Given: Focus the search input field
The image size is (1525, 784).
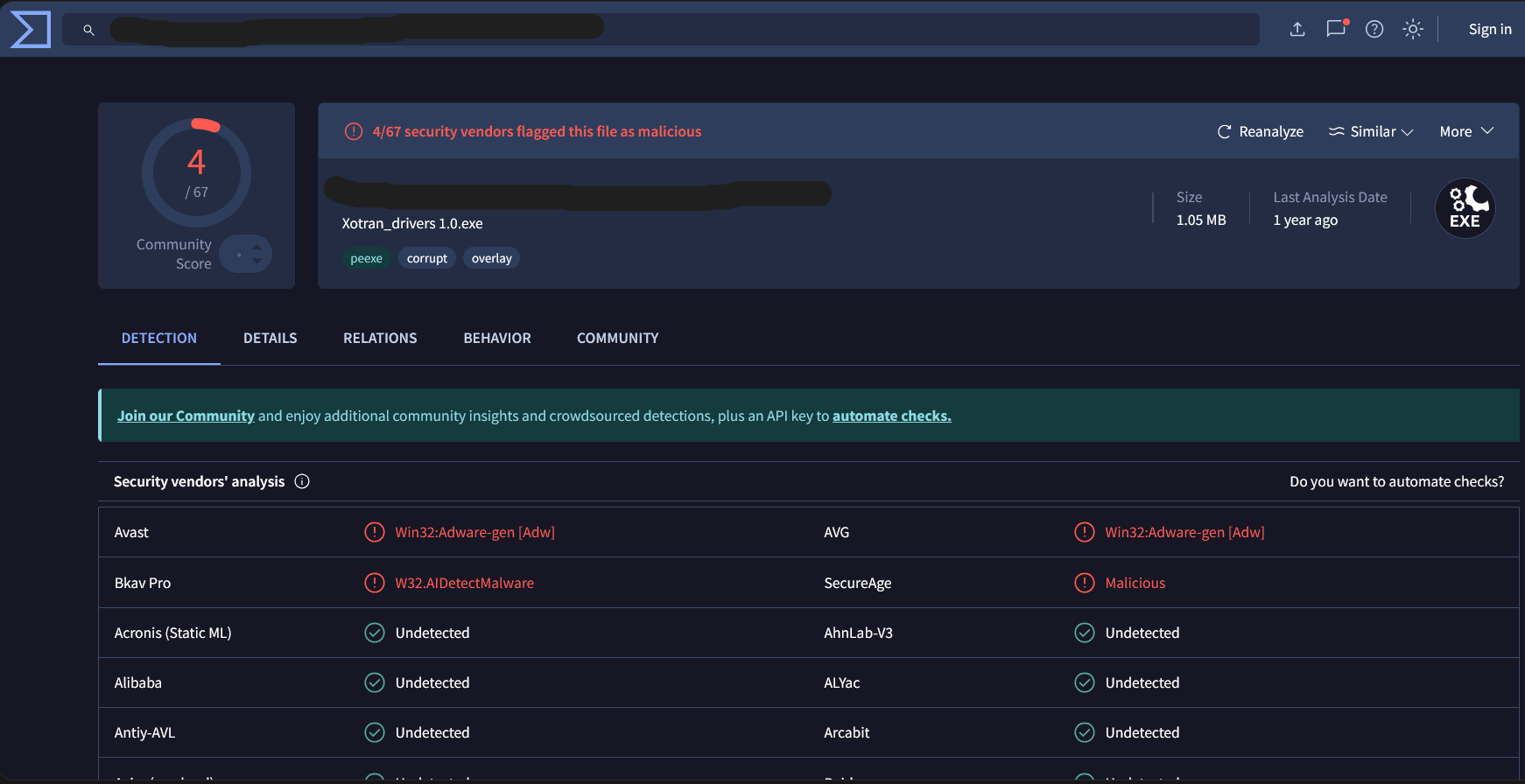Looking at the screenshot, I should [x=661, y=30].
